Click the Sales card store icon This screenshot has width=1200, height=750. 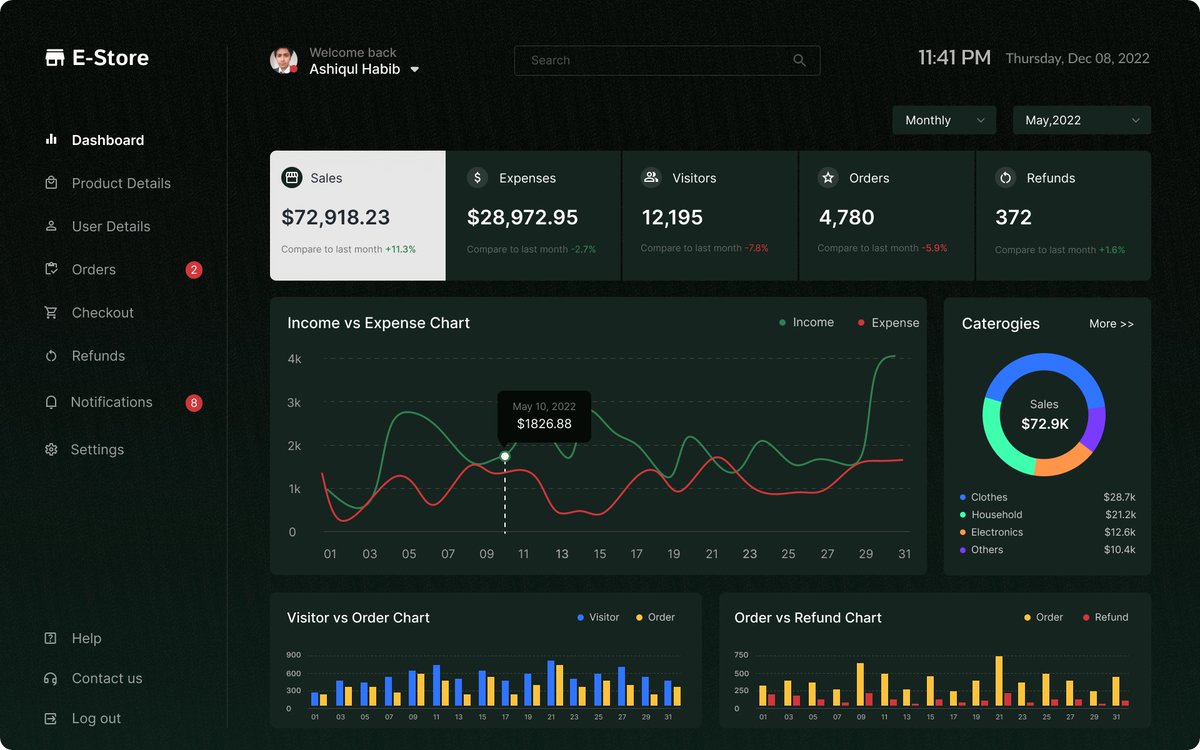coord(292,178)
